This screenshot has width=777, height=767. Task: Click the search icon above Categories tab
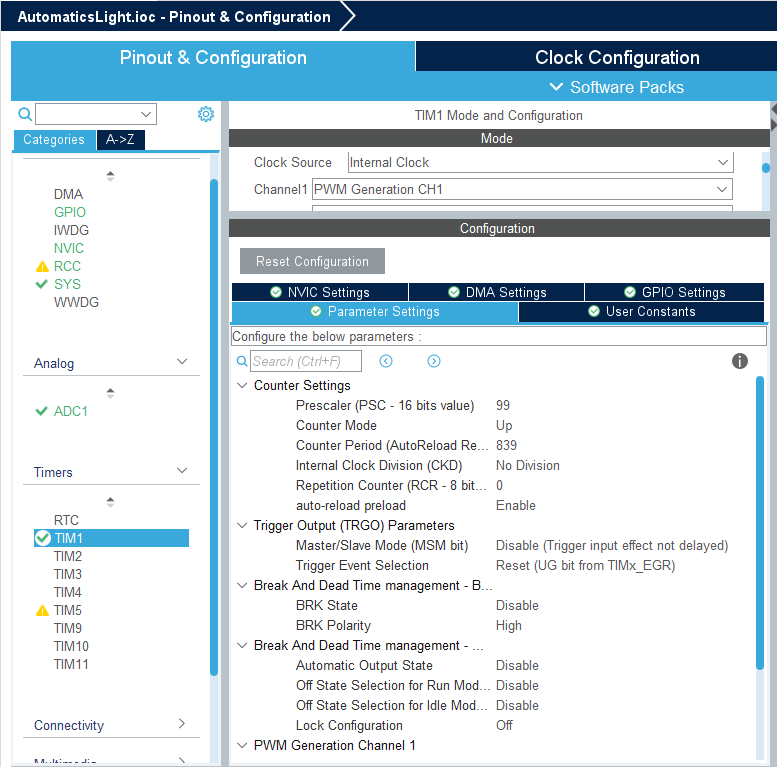pyautogui.click(x=26, y=114)
